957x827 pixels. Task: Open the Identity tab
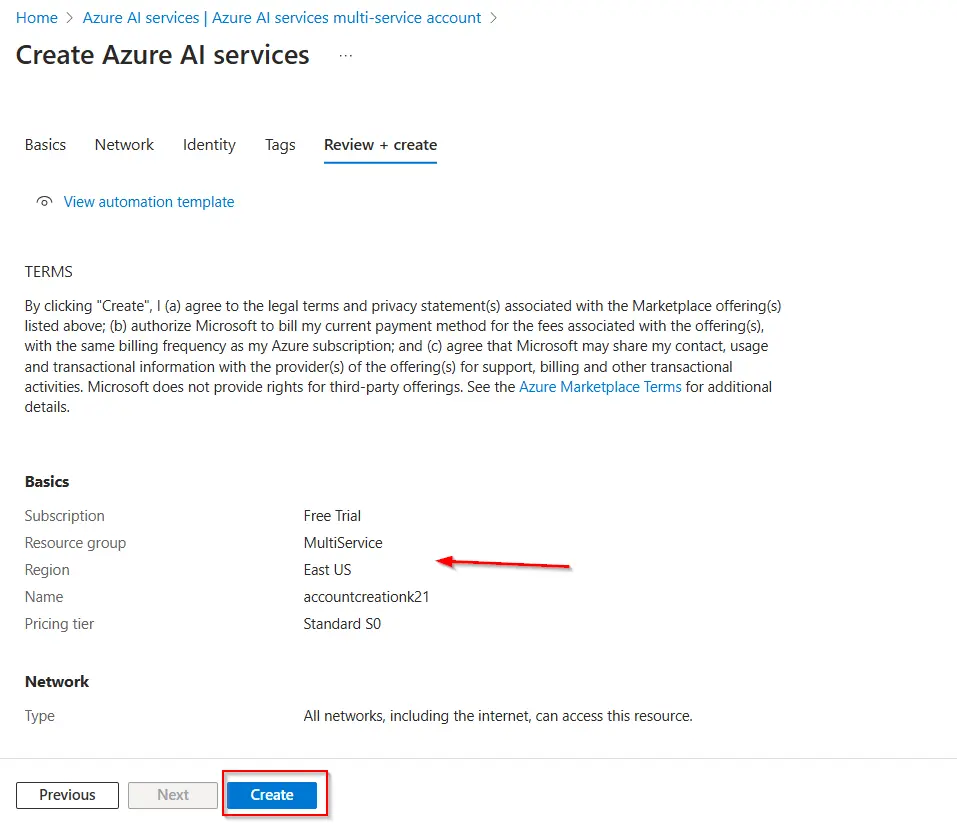click(209, 145)
